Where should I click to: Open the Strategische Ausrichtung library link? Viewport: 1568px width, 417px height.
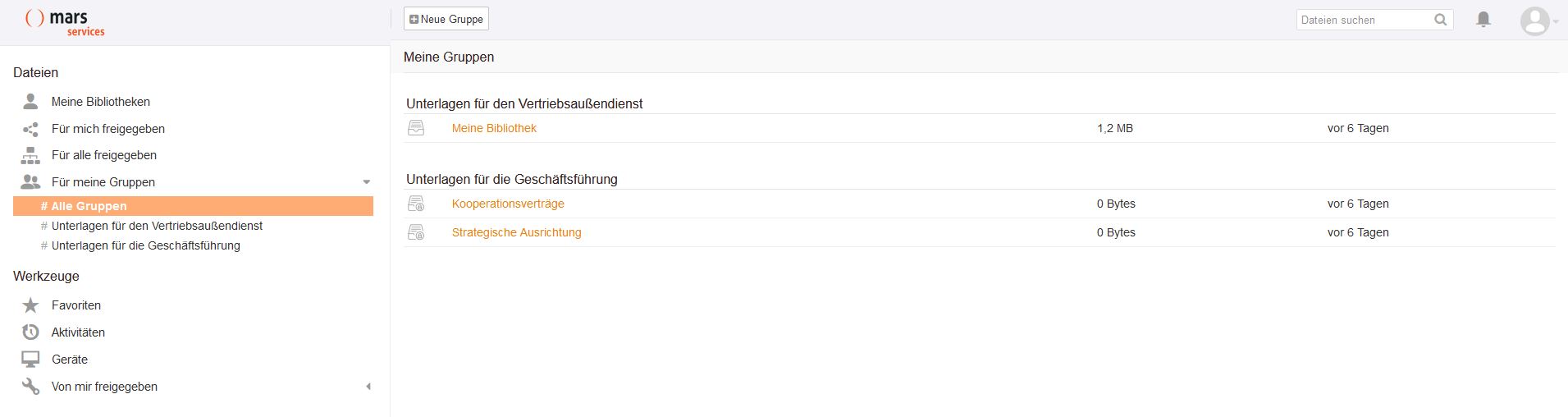516,232
